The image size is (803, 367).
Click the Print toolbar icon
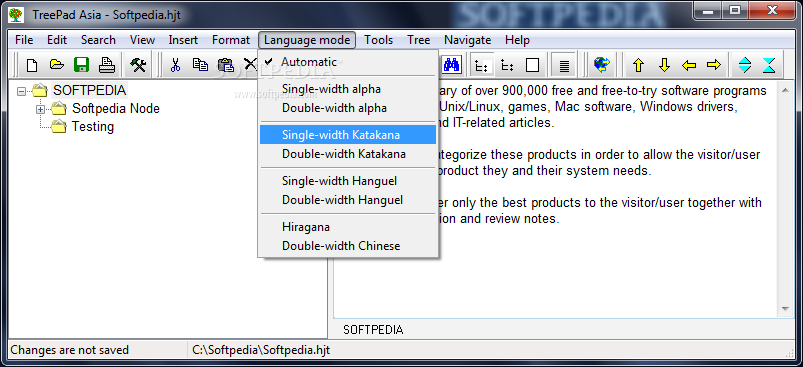[107, 65]
